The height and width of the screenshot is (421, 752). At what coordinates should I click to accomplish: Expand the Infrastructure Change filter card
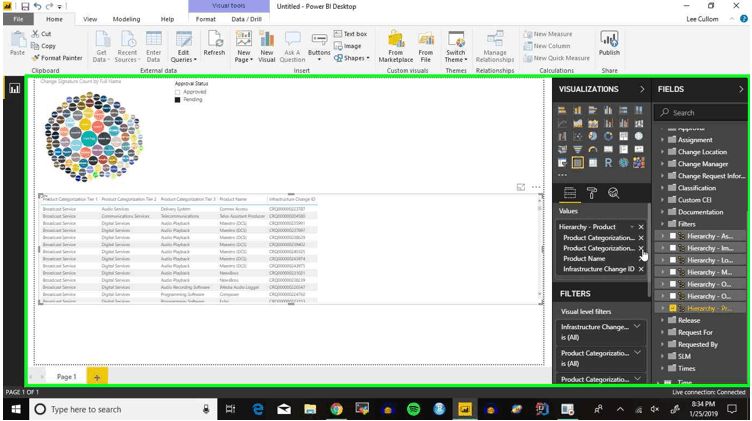(637, 327)
